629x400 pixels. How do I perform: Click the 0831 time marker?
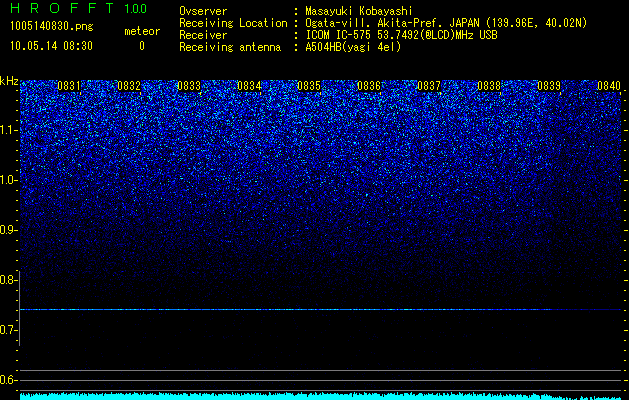pyautogui.click(x=69, y=86)
